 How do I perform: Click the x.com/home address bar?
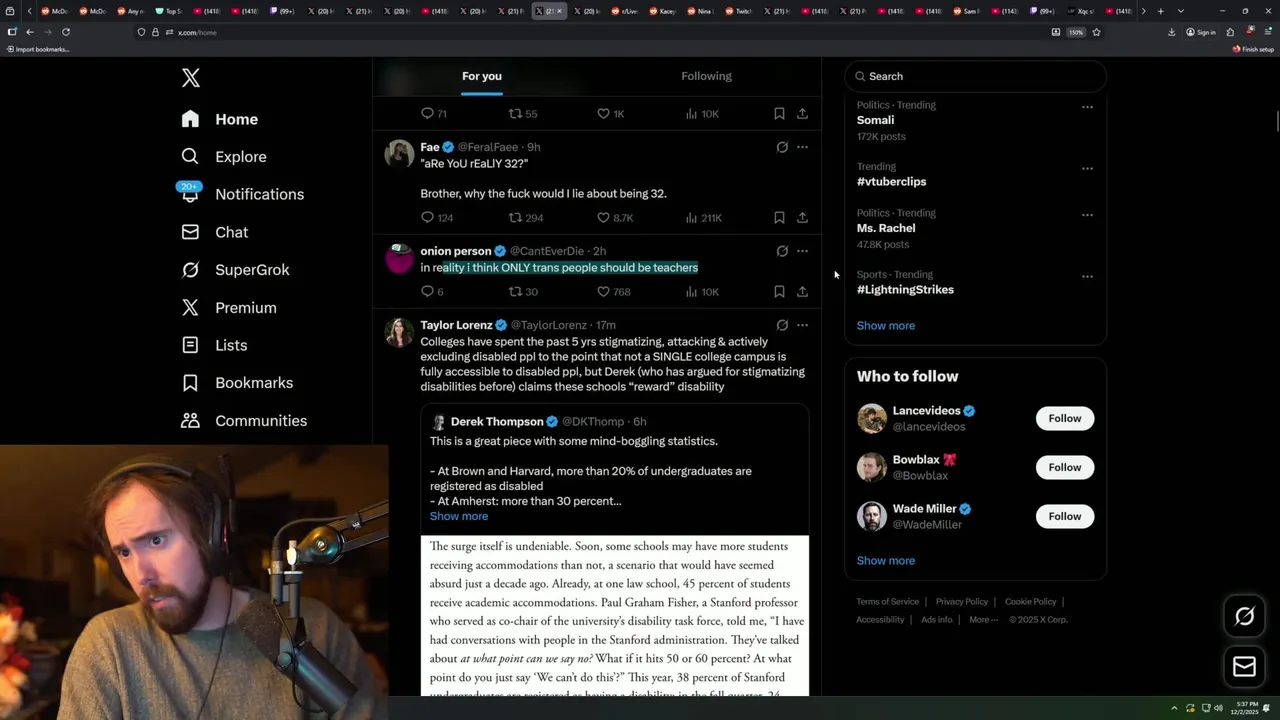click(x=600, y=32)
